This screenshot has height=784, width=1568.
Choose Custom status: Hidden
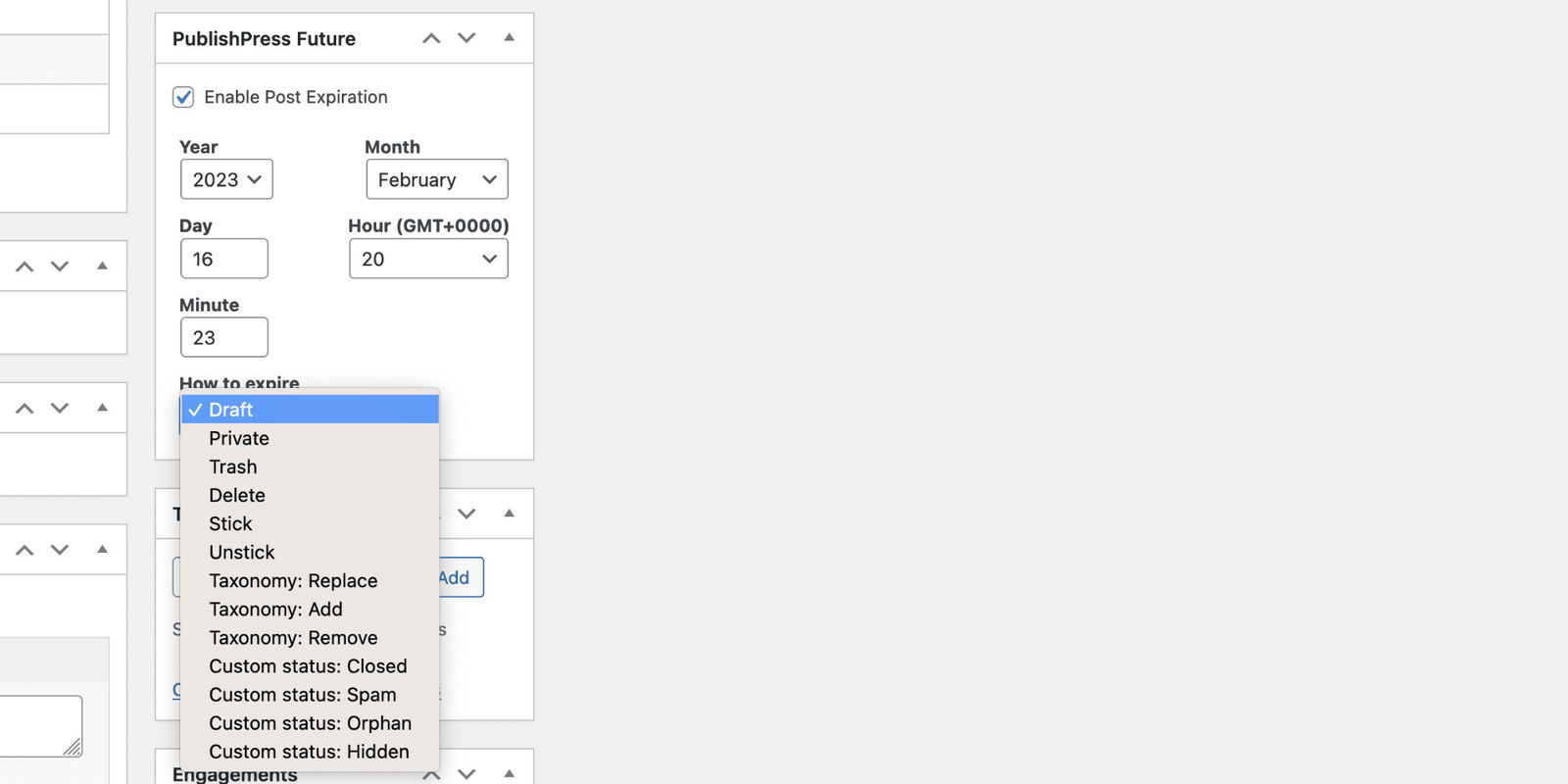pyautogui.click(x=310, y=751)
